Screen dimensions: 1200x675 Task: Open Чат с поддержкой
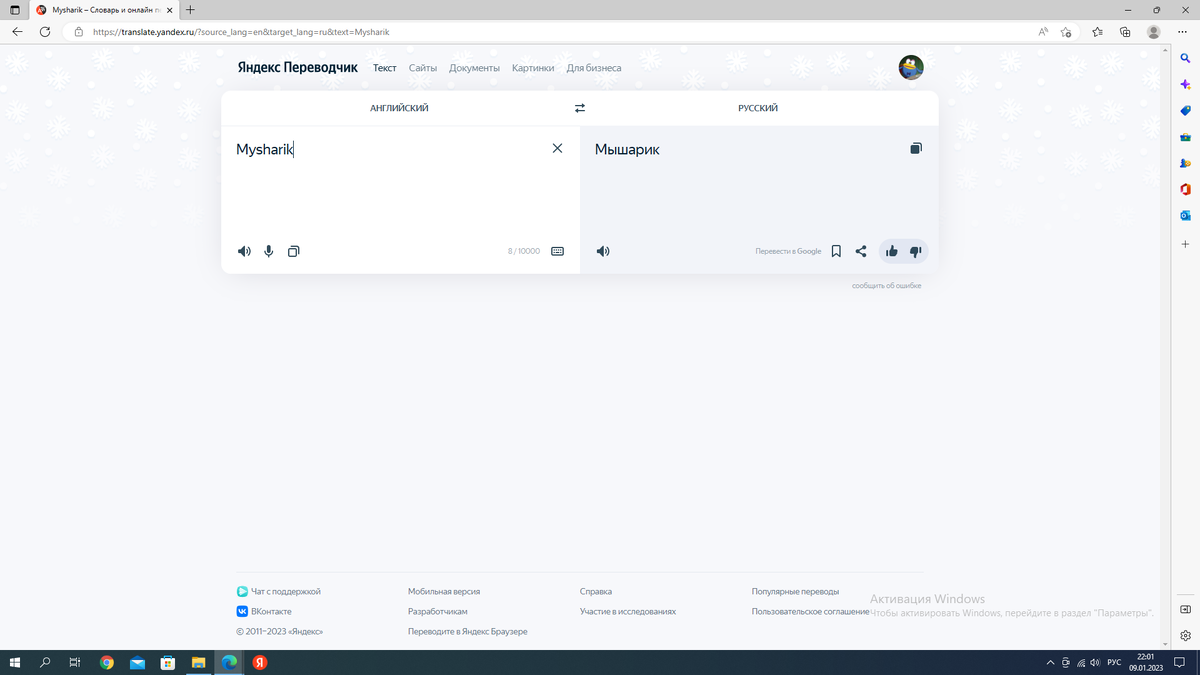pos(279,592)
